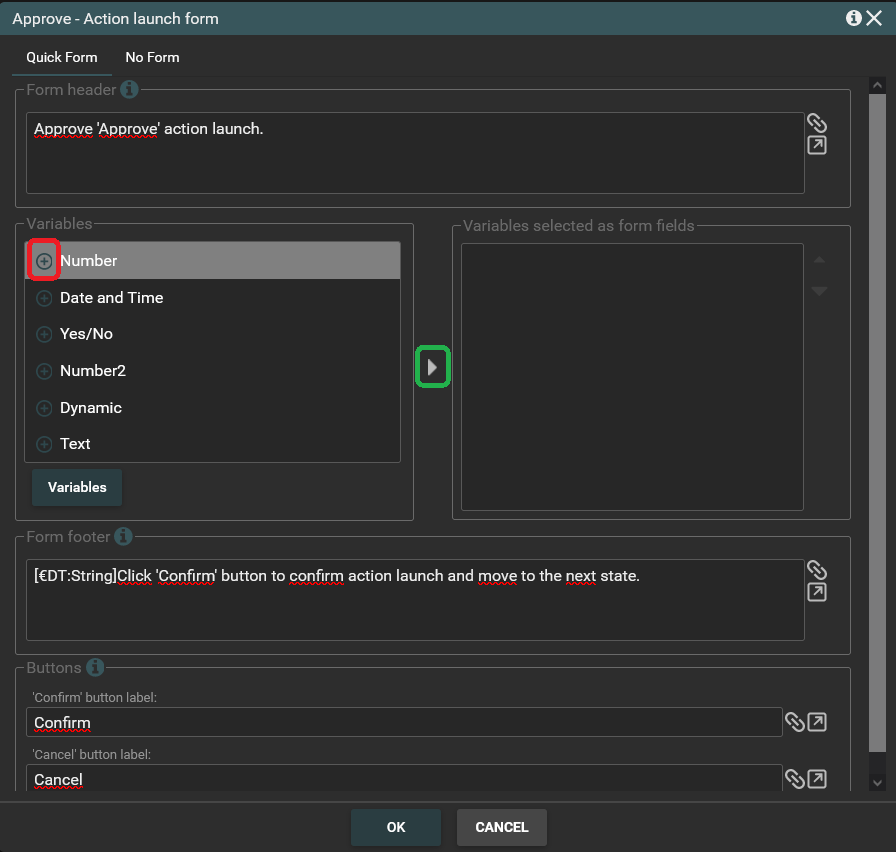Click the link icon beside Form header
Screen dimensions: 896x852
tap(817, 123)
